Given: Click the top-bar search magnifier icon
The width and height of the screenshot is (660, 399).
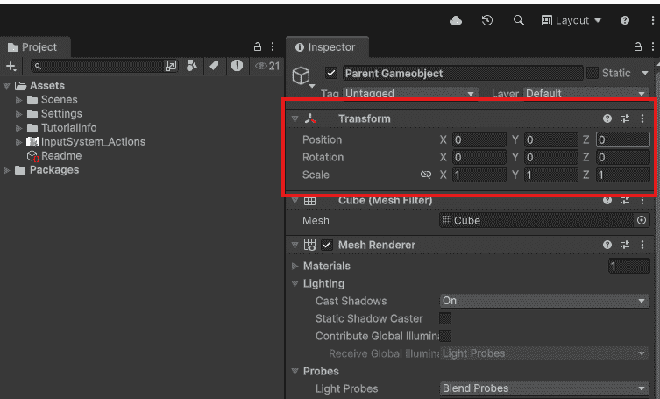Looking at the screenshot, I should tap(519, 20).
